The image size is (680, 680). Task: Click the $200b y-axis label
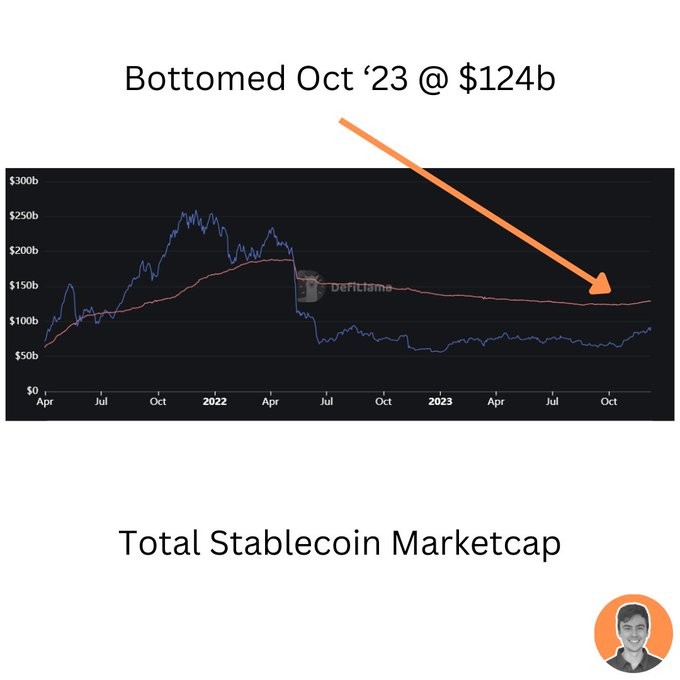[x=23, y=251]
